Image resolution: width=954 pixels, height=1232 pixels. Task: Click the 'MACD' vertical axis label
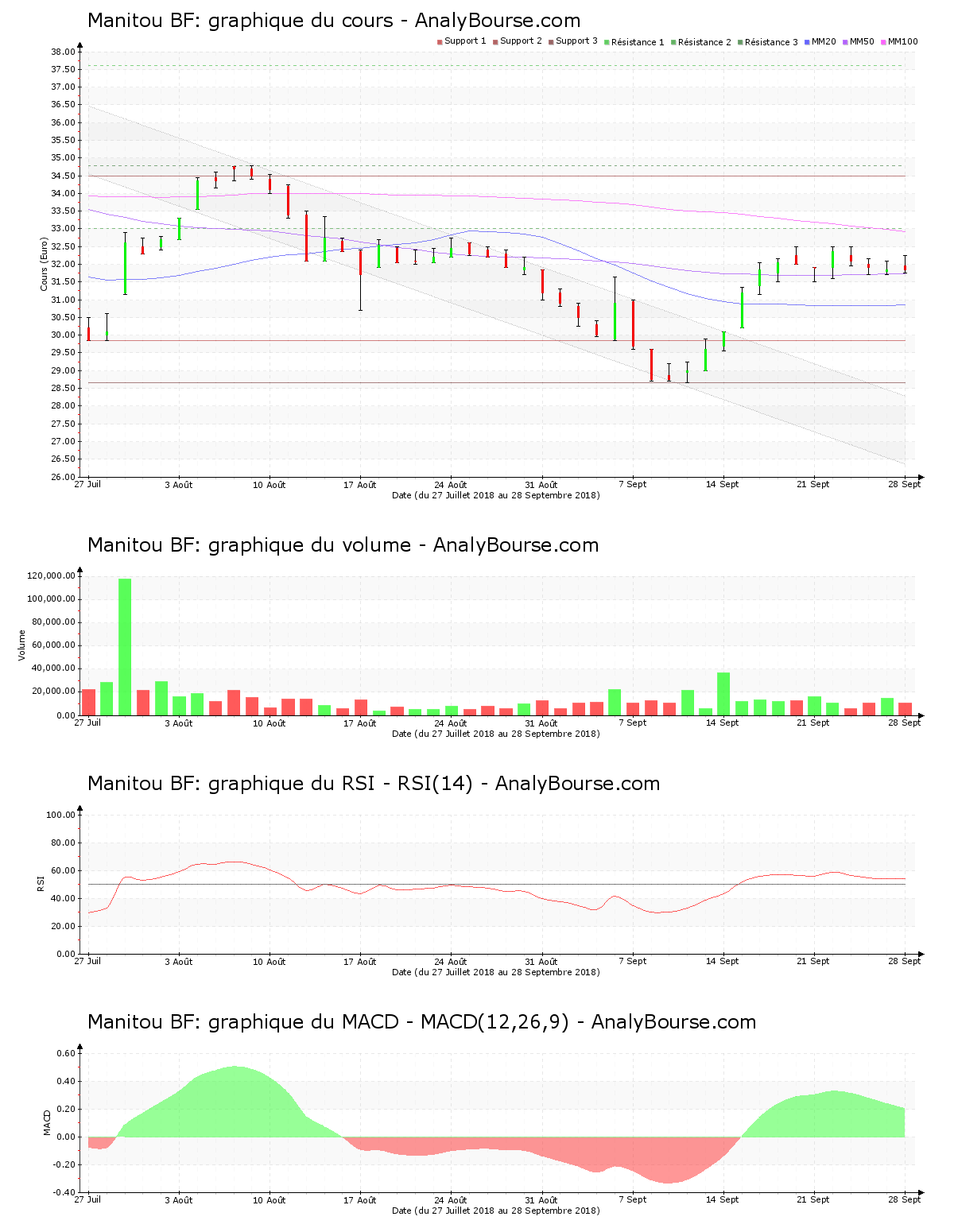pyautogui.click(x=47, y=1122)
